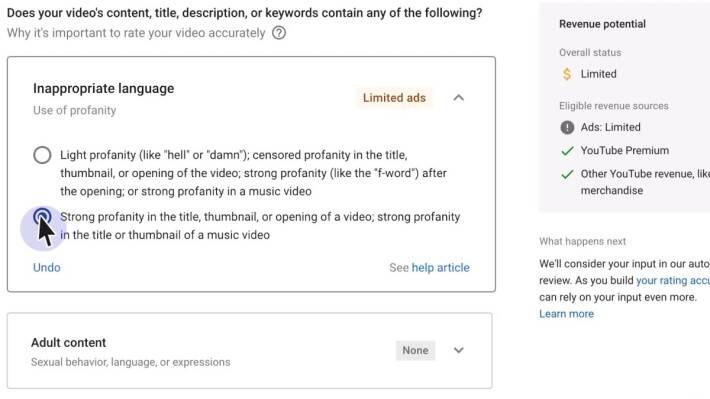Click the Adult content heading
The width and height of the screenshot is (710, 399).
[68, 342]
